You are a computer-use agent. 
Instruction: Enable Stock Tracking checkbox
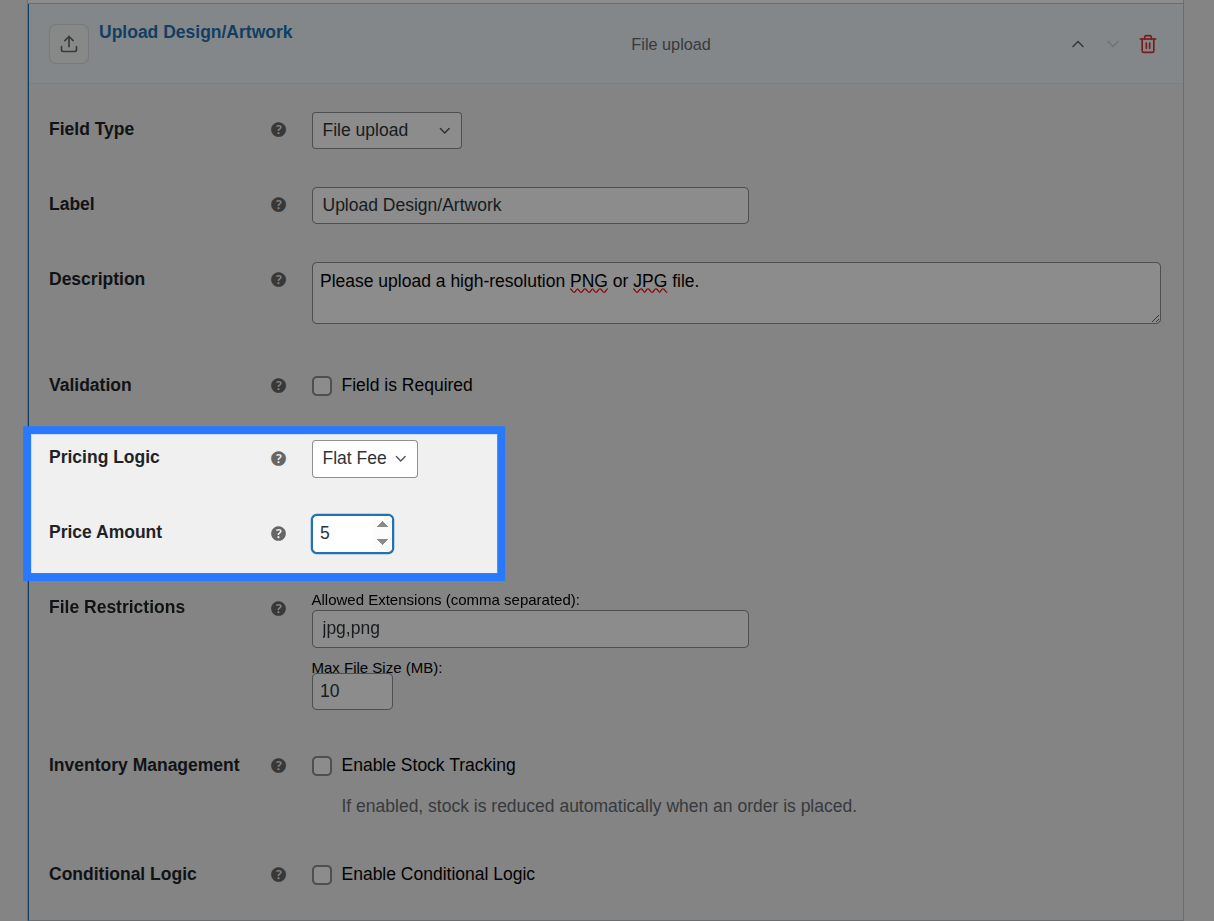[322, 766]
